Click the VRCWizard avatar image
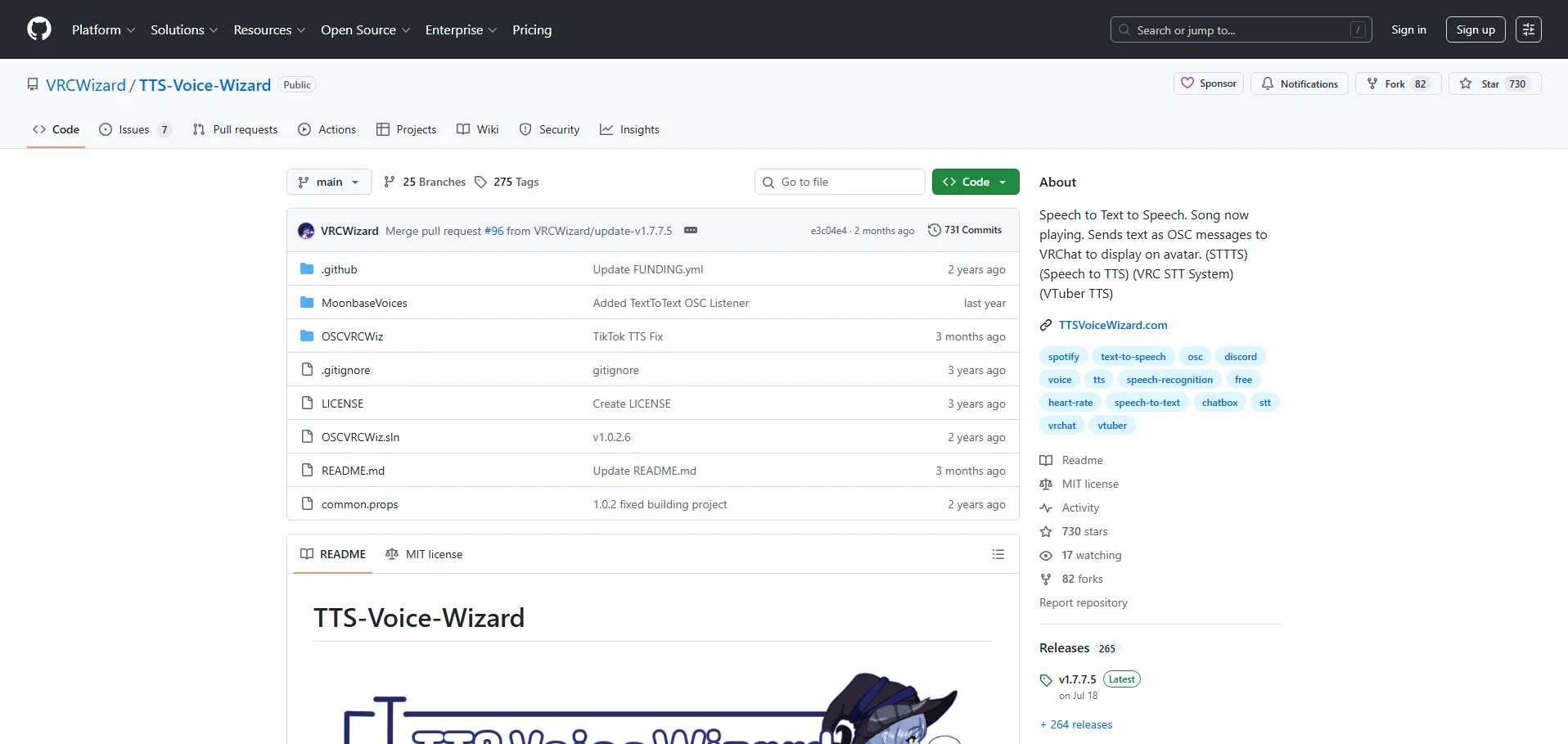The image size is (1568, 744). point(306,231)
